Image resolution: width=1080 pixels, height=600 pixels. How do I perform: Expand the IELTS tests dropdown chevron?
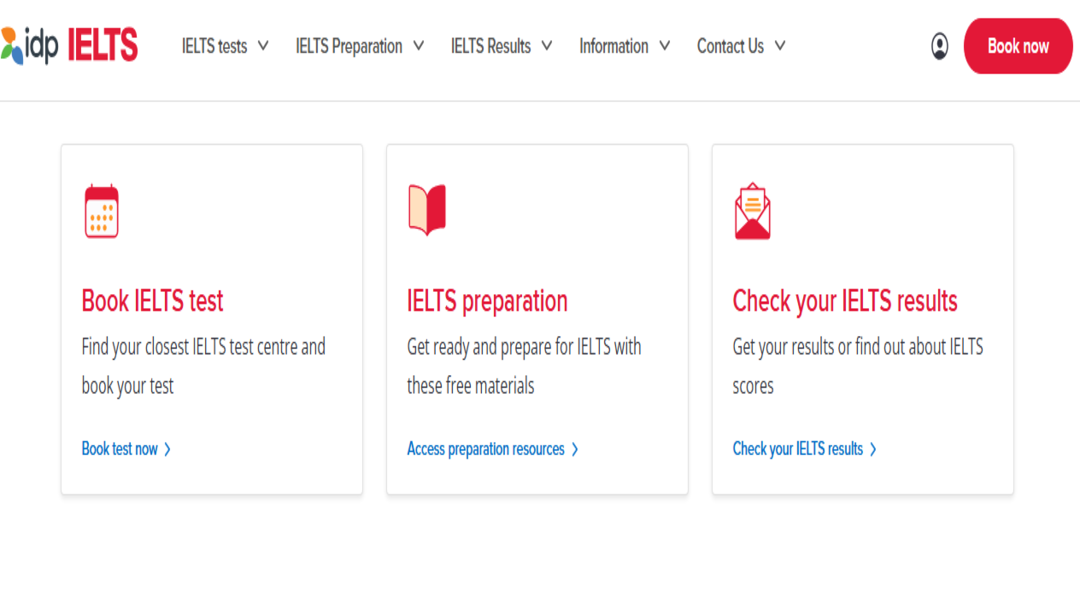click(263, 46)
